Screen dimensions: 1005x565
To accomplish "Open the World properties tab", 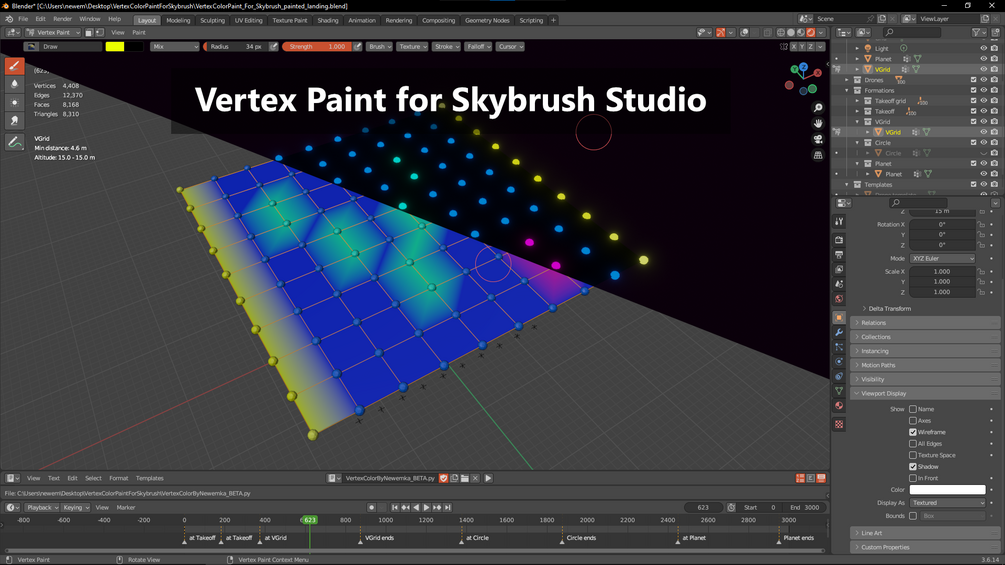I will 839,299.
